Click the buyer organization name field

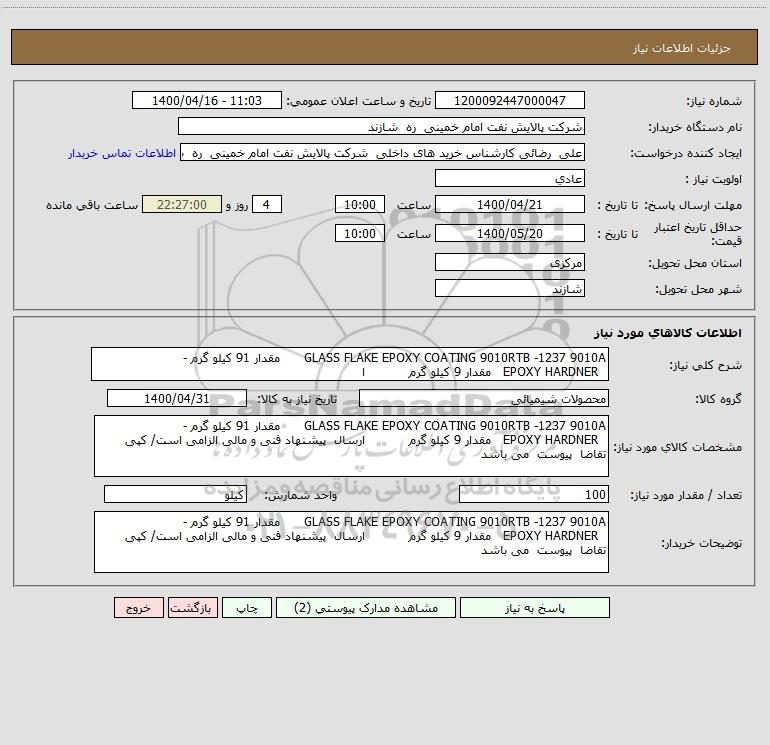click(x=381, y=126)
